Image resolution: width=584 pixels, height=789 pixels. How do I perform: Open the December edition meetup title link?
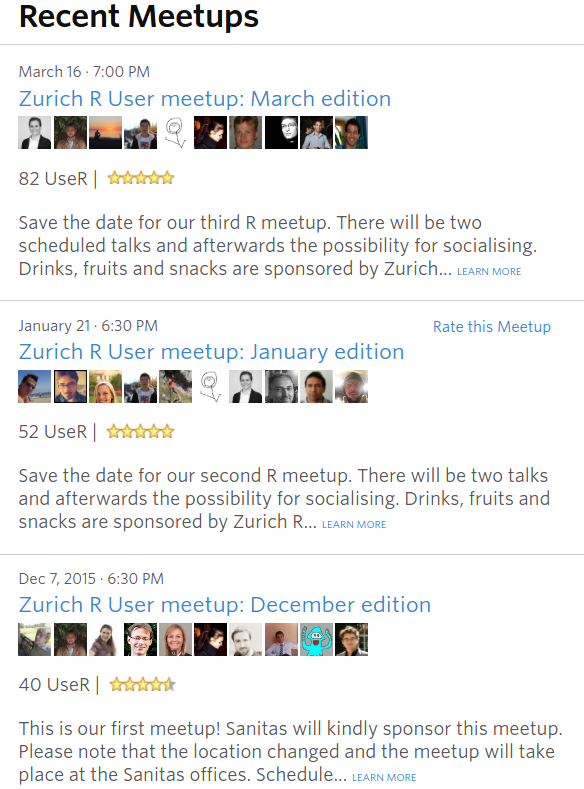(225, 605)
